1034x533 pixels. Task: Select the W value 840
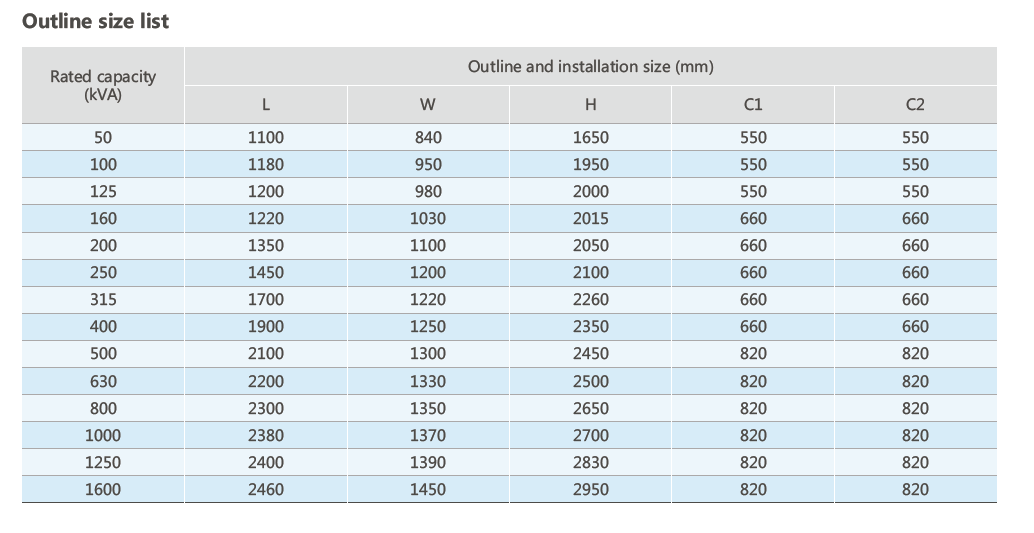click(427, 138)
